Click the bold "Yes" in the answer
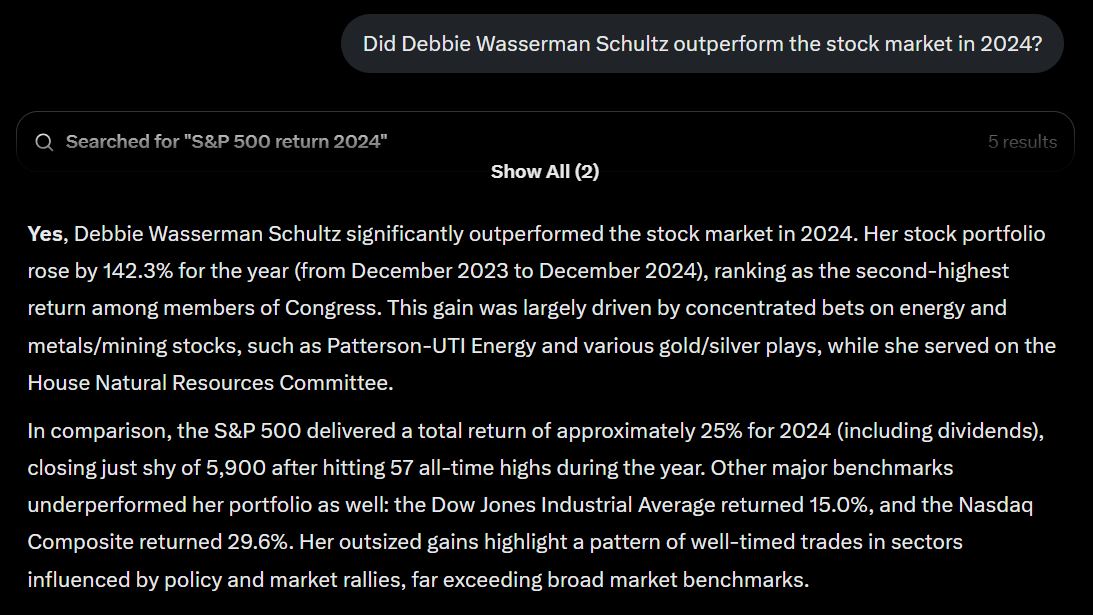The width and height of the screenshot is (1093, 615). [46, 234]
